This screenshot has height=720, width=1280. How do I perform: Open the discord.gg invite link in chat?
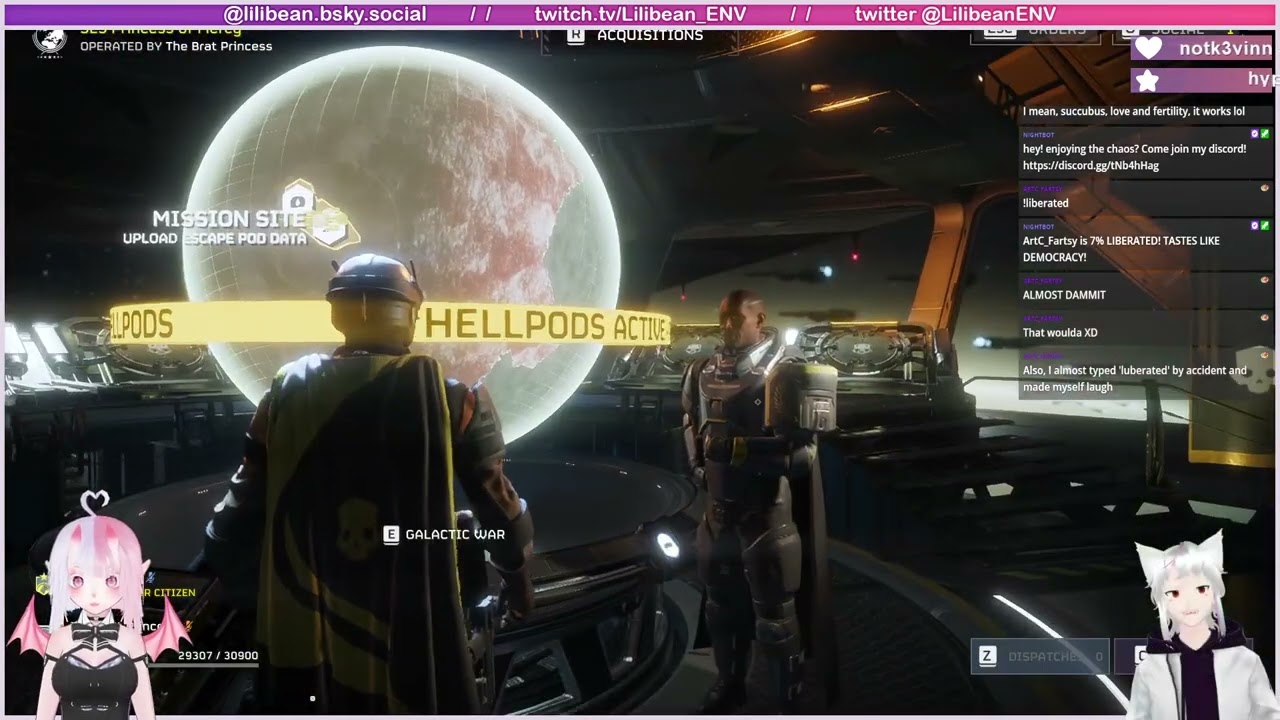click(x=1091, y=166)
